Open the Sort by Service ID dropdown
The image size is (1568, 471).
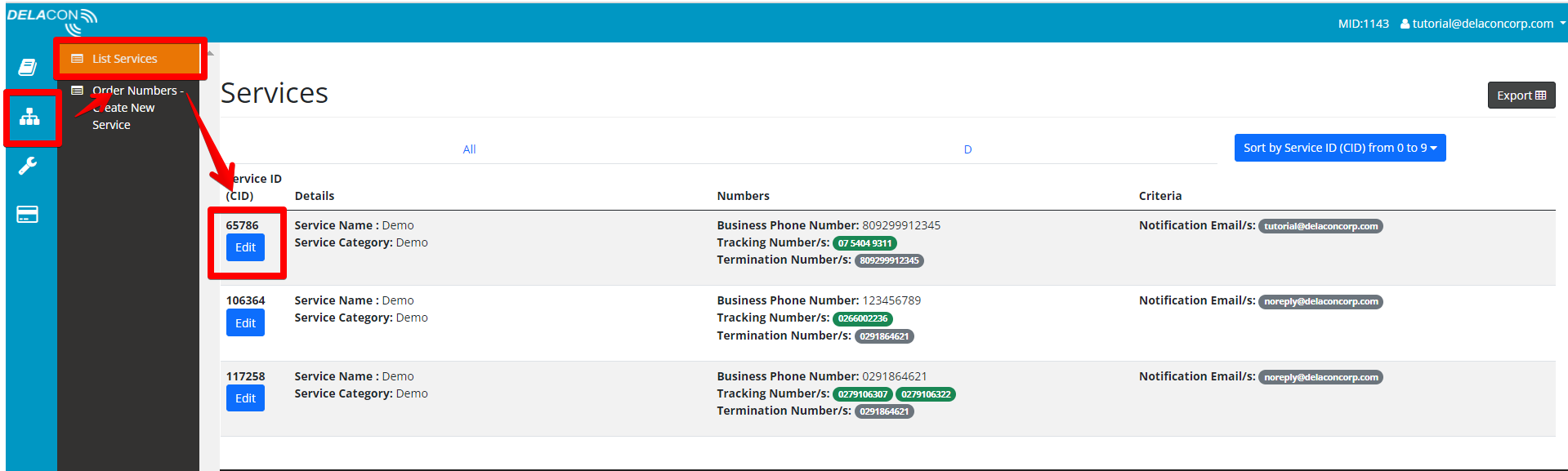[x=1340, y=148]
